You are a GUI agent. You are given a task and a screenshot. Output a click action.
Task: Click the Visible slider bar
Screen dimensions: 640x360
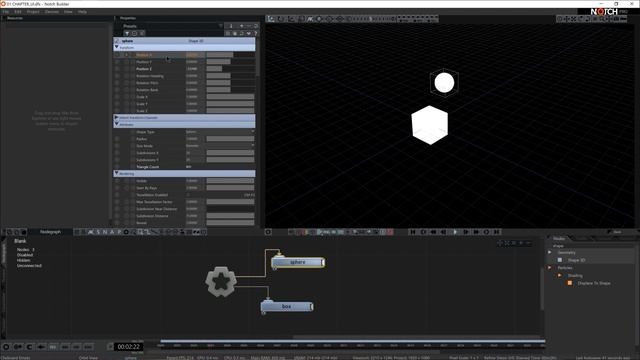tap(230, 181)
